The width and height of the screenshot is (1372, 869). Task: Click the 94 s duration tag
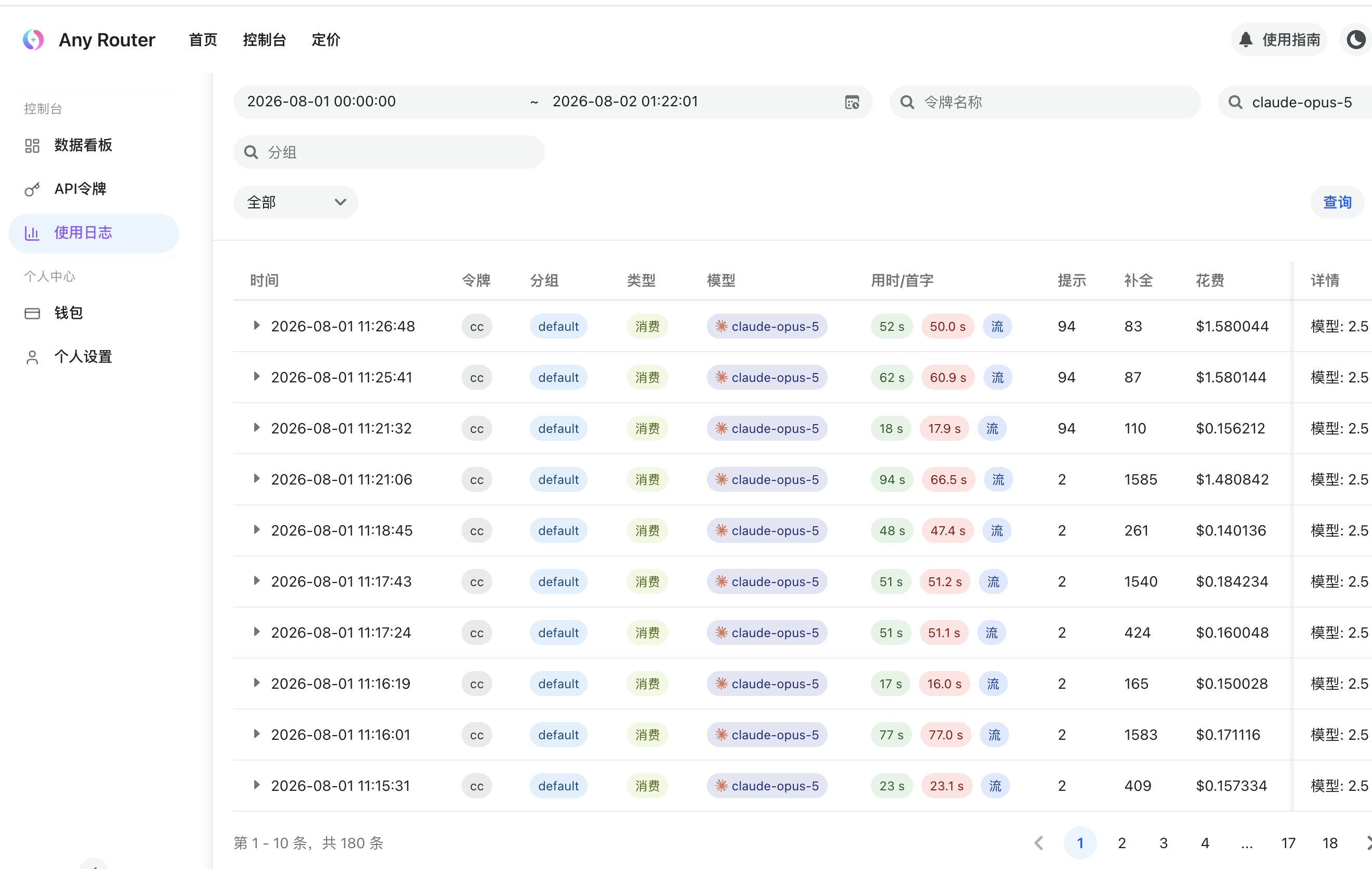tap(892, 479)
